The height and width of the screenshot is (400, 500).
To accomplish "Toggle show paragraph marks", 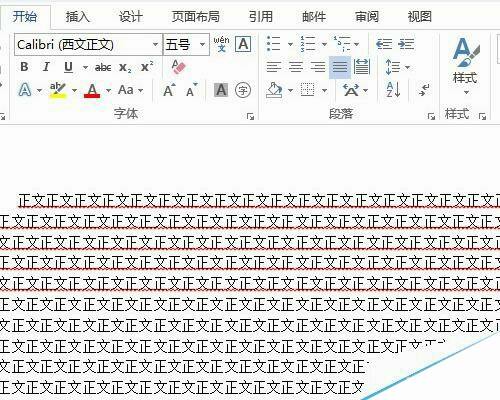I will tap(424, 90).
